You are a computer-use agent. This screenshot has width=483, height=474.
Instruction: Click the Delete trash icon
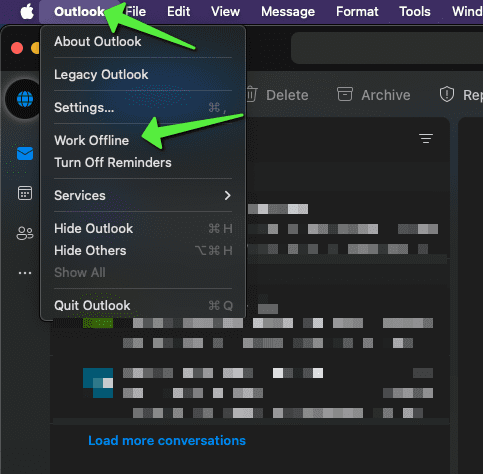(x=252, y=94)
